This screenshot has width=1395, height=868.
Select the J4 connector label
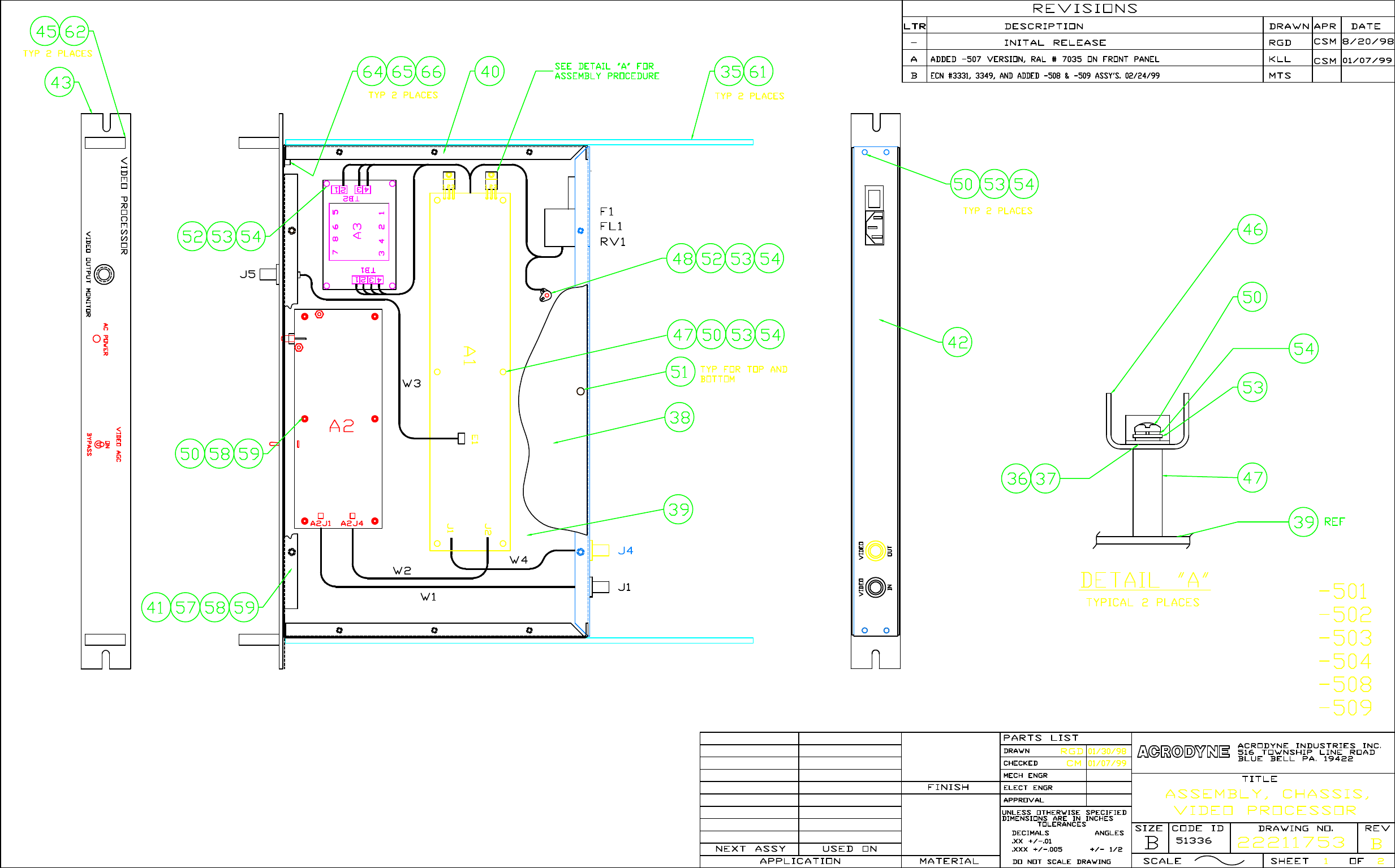tap(626, 551)
